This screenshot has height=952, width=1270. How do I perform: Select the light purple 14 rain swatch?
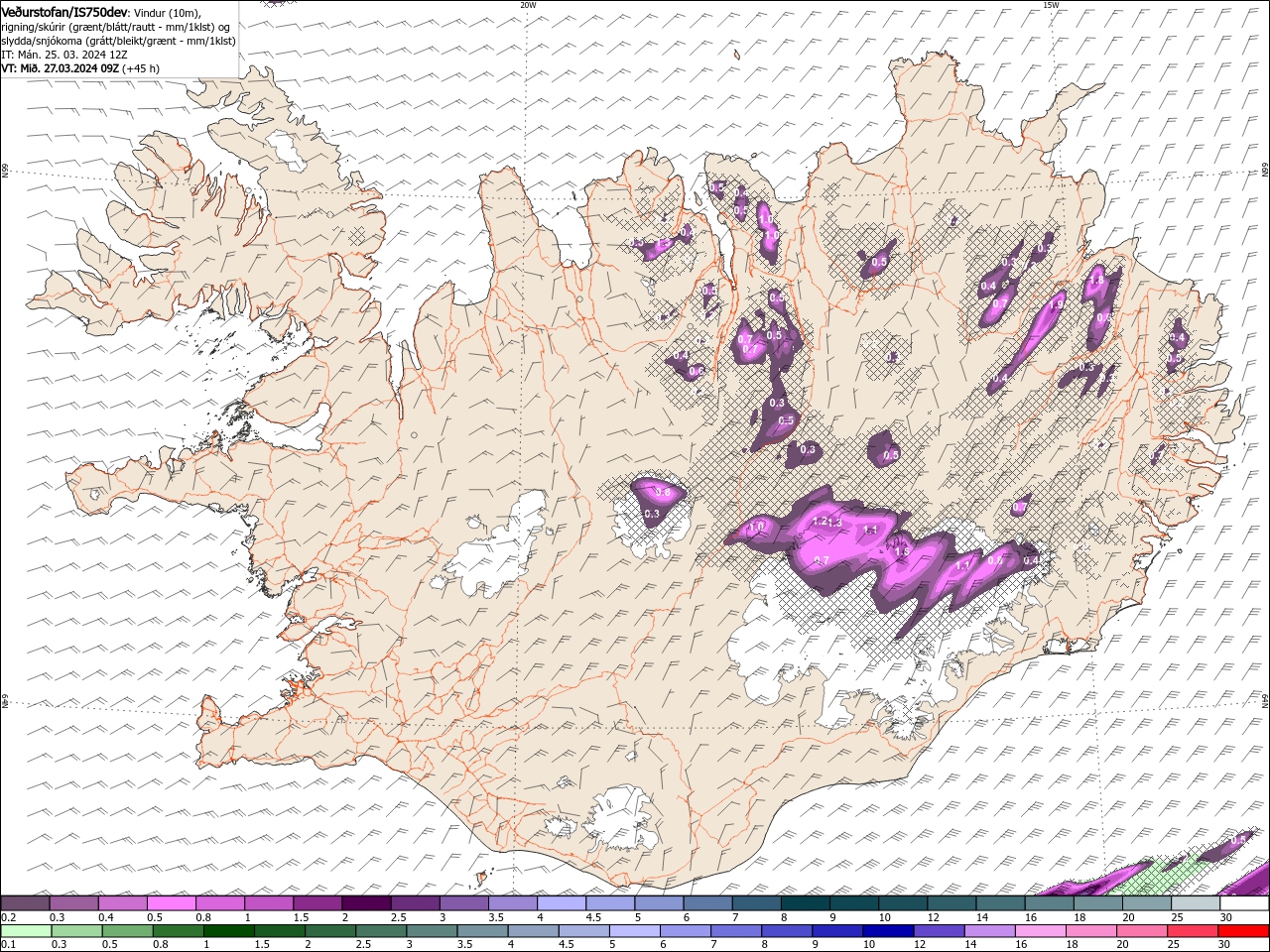click(x=989, y=931)
